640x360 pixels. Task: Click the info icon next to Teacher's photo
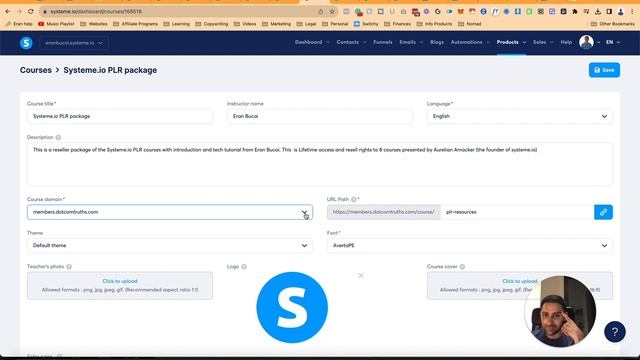69,267
